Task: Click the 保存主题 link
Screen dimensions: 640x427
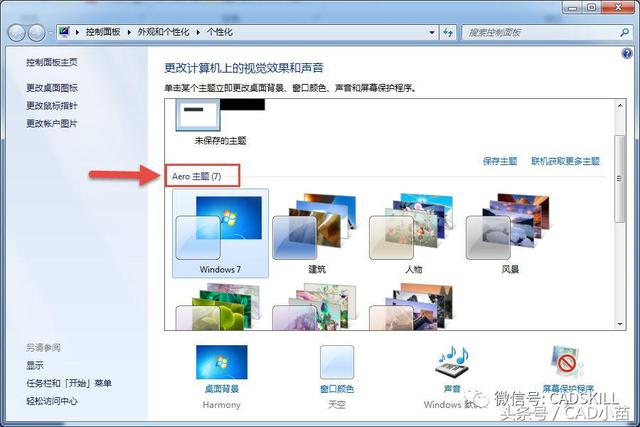Action: (500, 161)
